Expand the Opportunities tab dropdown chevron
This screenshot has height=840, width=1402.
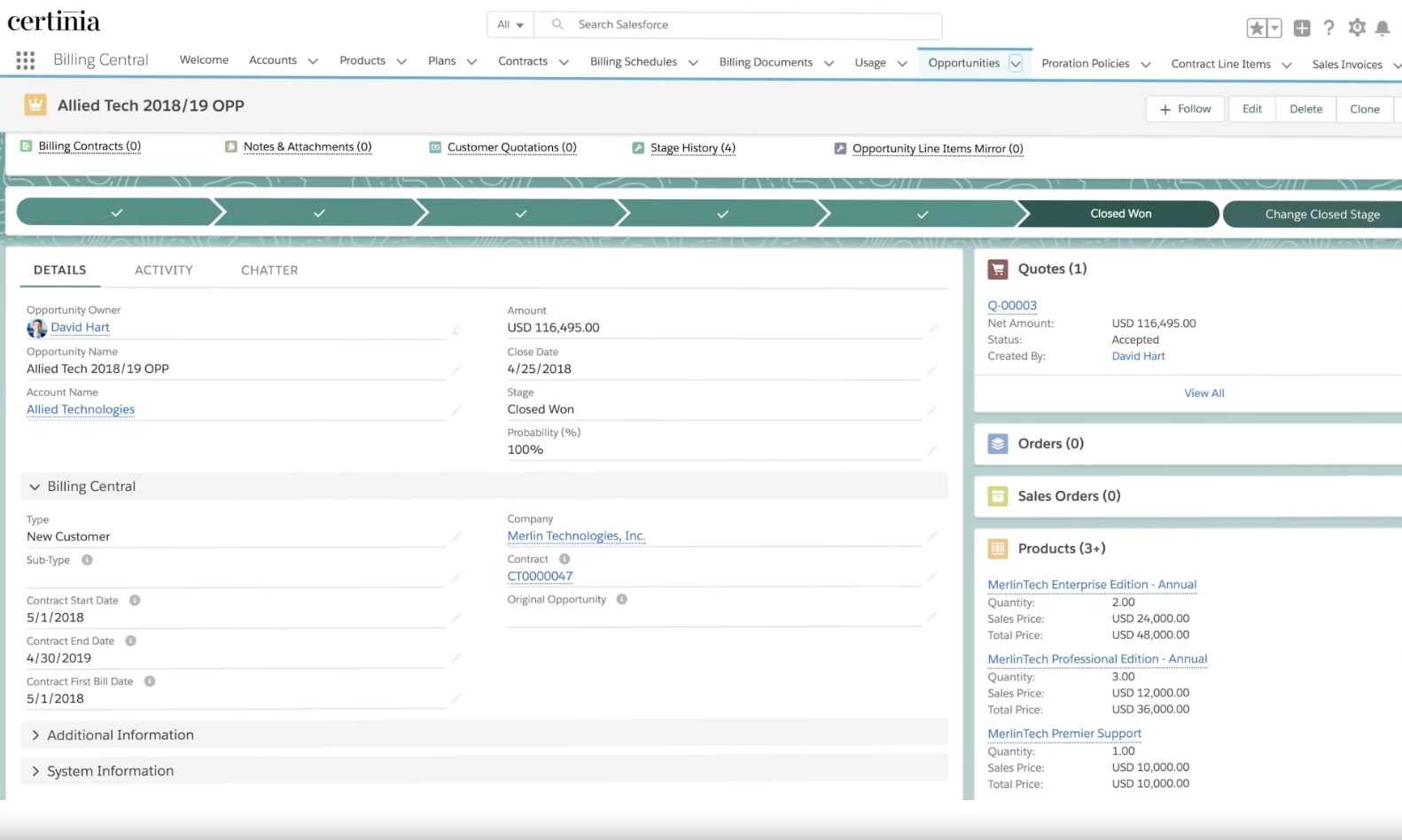[1016, 63]
